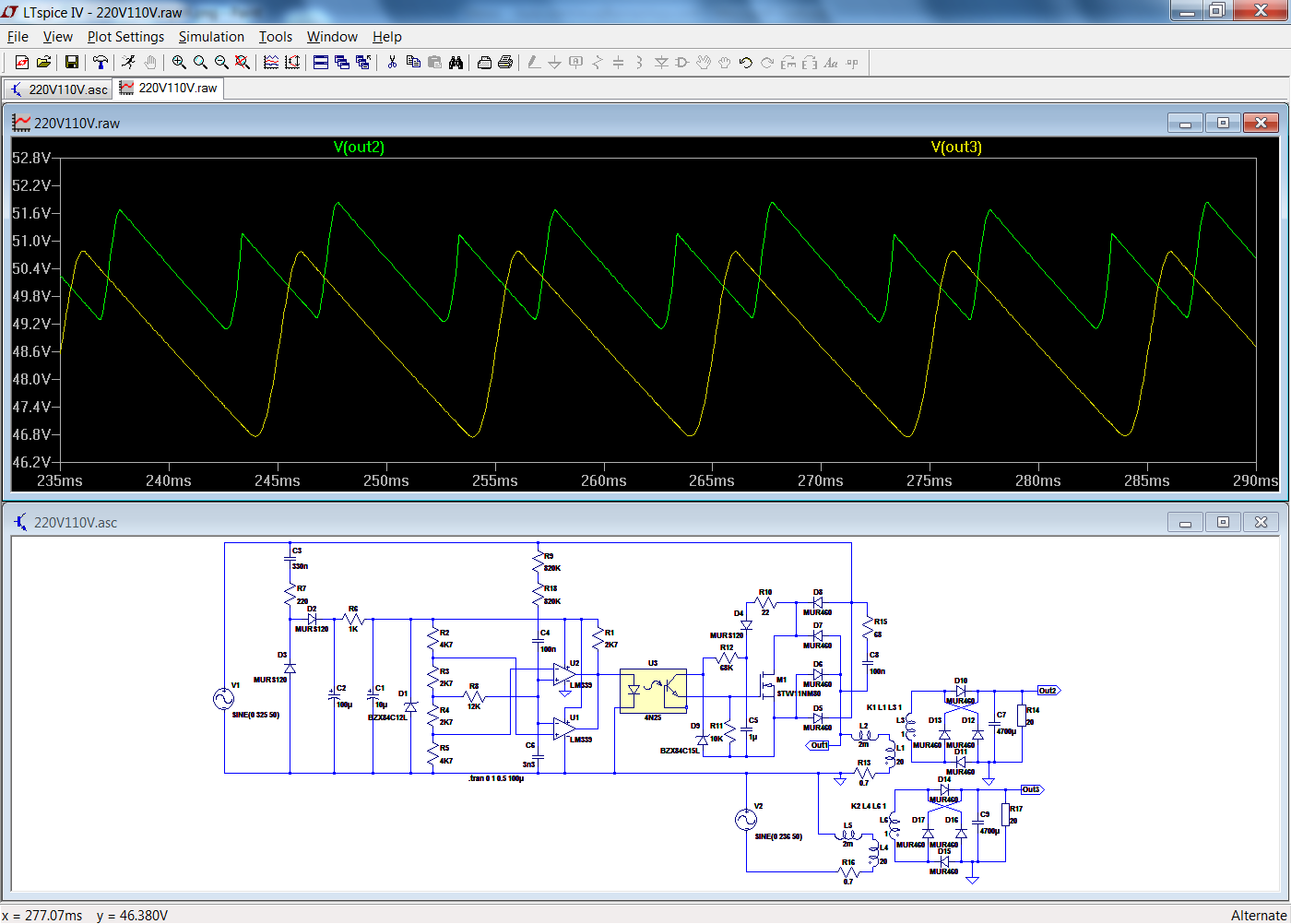Image resolution: width=1291 pixels, height=924 pixels.
Task: Click the Rotate component icon
Action: pyautogui.click(x=788, y=63)
